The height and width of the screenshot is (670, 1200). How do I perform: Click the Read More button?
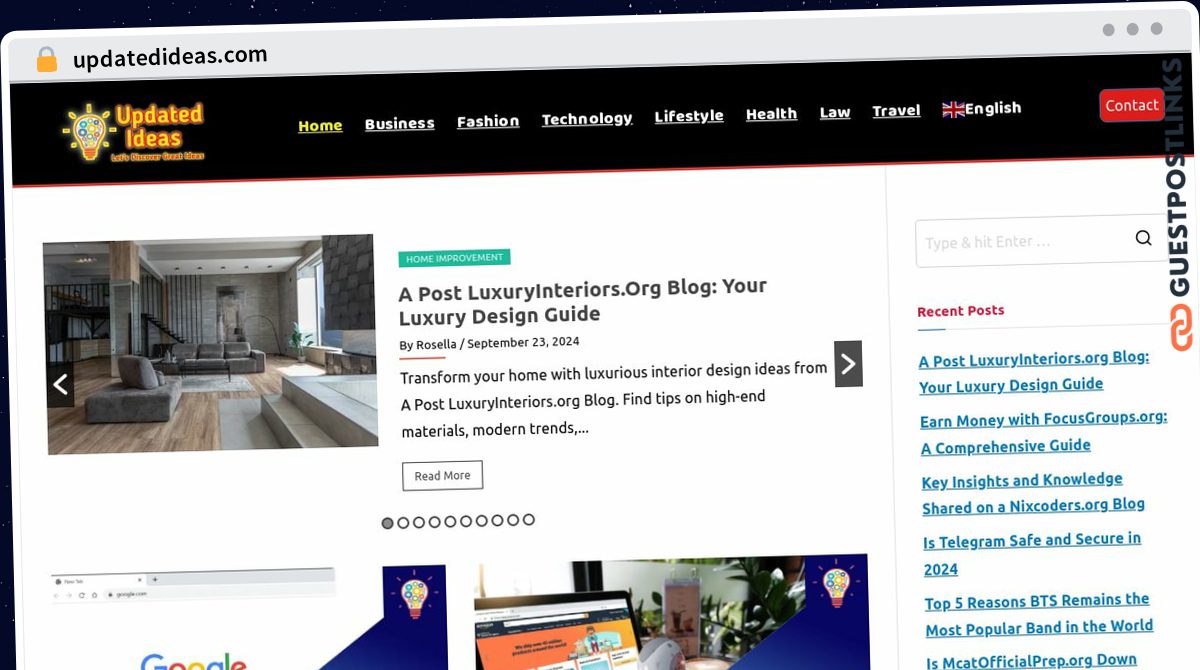tap(442, 476)
